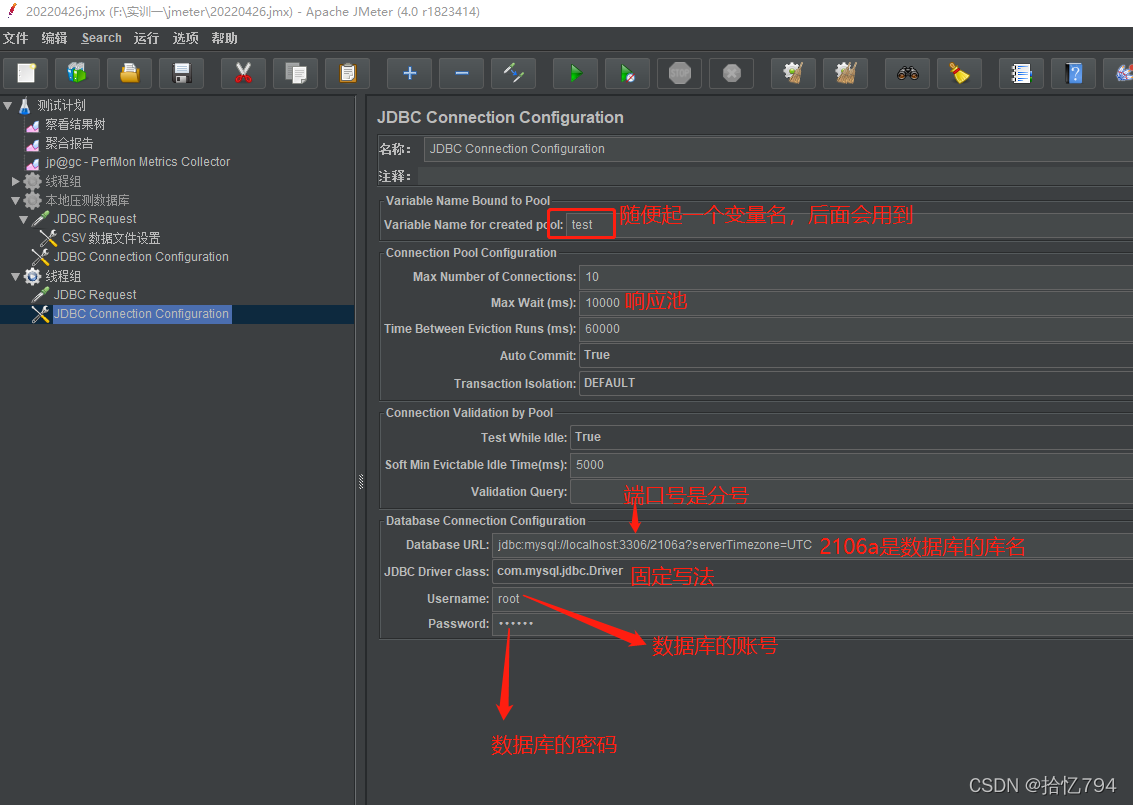Start the test with green play icon
Image resolution: width=1133 pixels, height=805 pixels.
(575, 73)
